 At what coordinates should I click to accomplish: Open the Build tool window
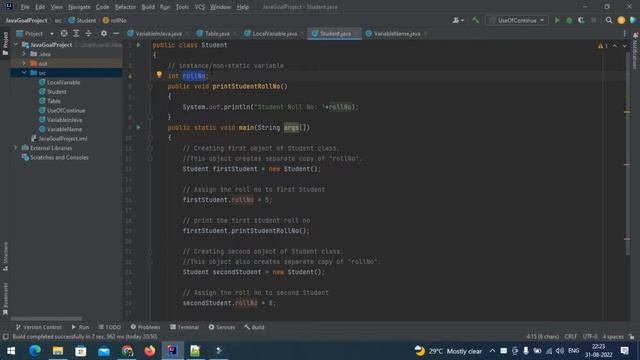pos(254,327)
